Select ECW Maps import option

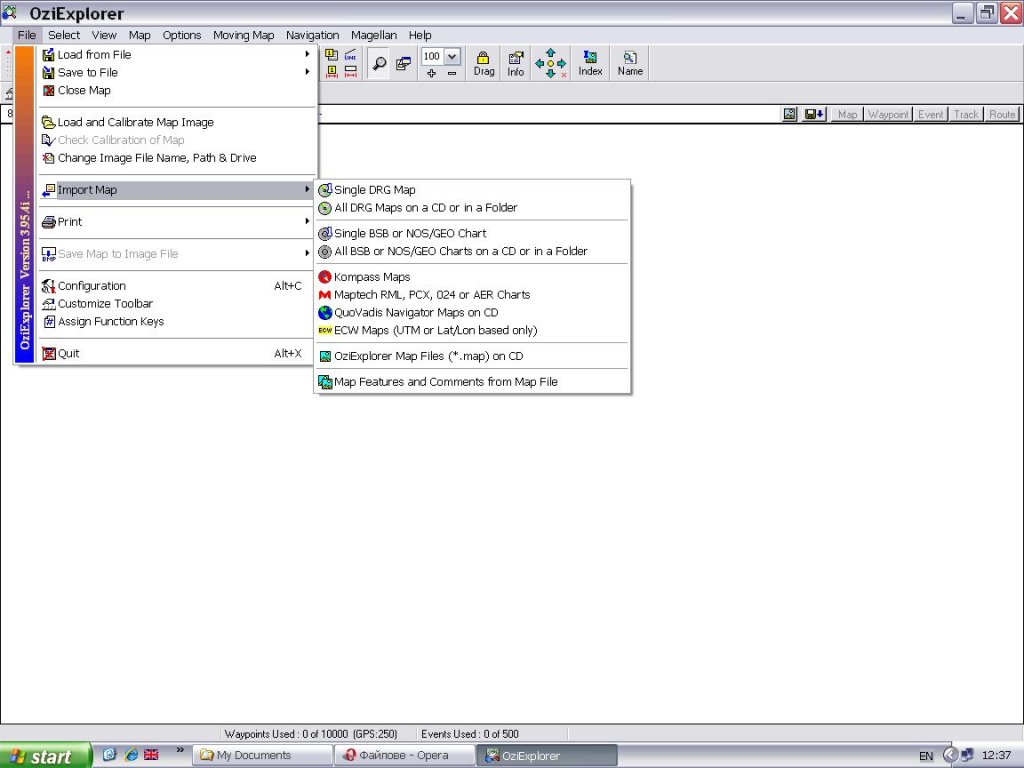435,330
